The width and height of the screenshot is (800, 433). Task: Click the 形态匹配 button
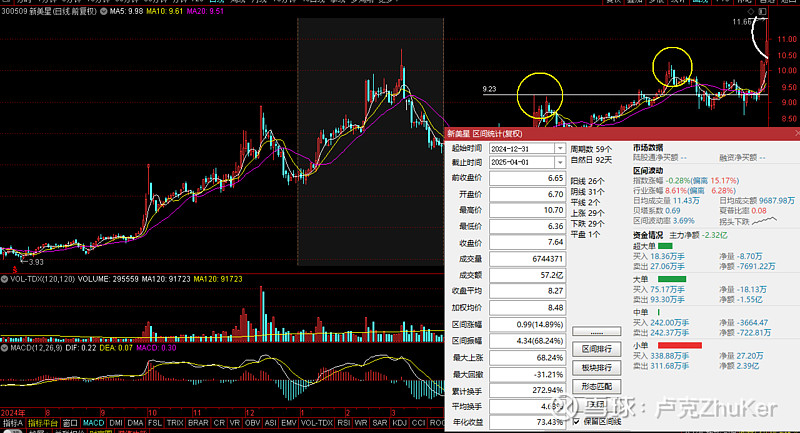(x=596, y=387)
